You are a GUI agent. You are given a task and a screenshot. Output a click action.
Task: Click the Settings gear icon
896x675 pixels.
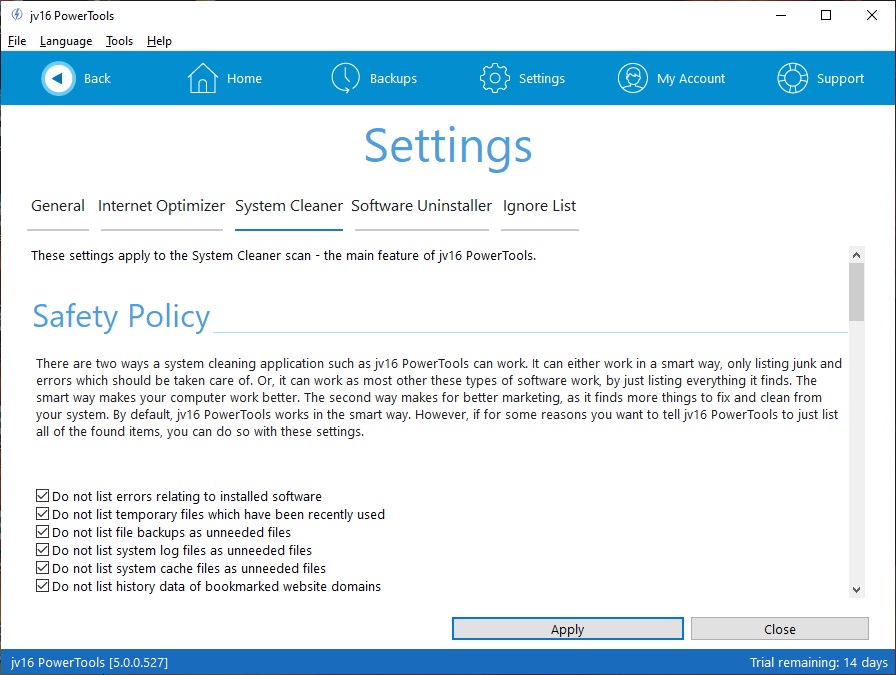pos(494,78)
